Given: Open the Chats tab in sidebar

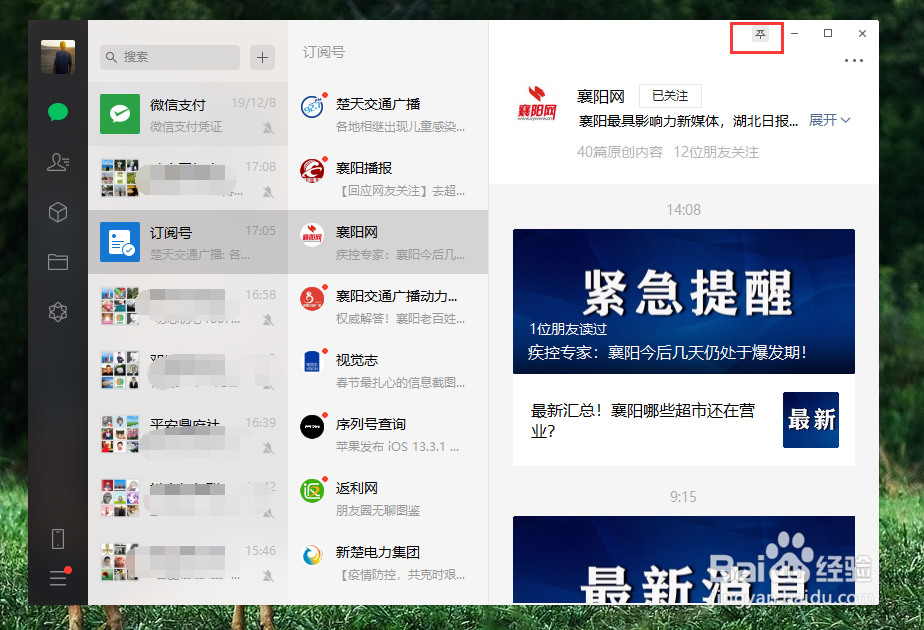Looking at the screenshot, I should [x=58, y=111].
